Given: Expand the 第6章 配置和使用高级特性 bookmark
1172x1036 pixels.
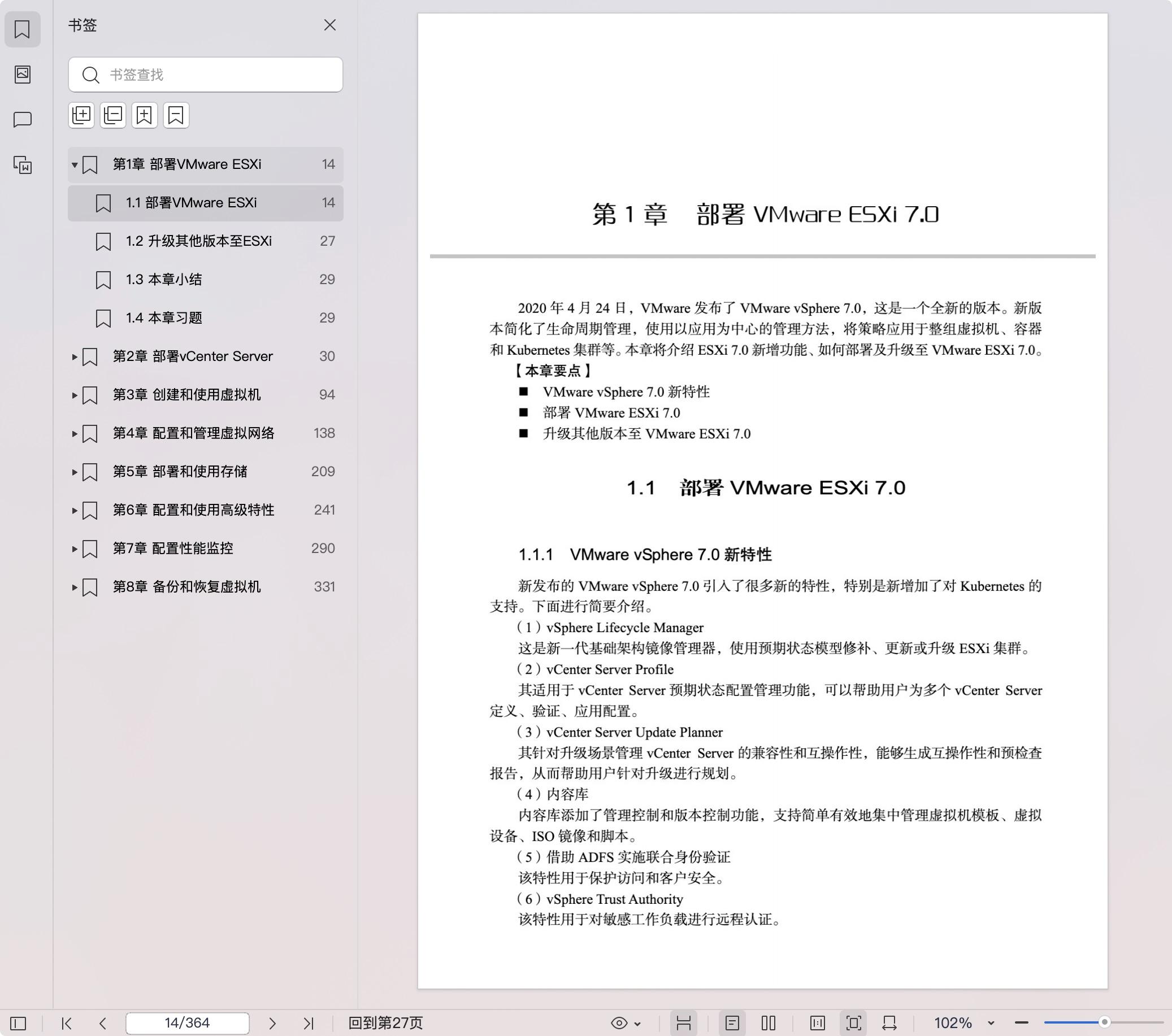Looking at the screenshot, I should coord(75,510).
